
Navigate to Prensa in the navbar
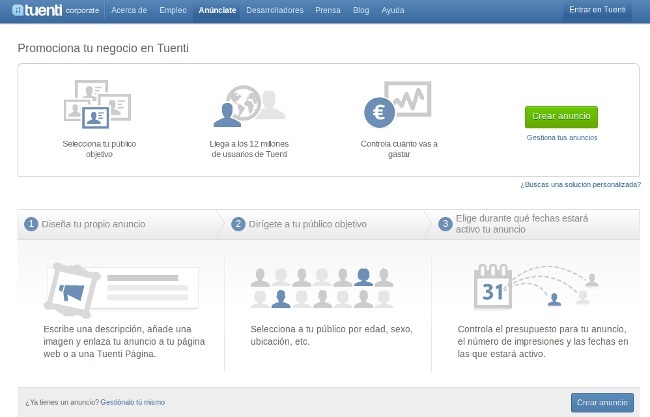point(327,10)
